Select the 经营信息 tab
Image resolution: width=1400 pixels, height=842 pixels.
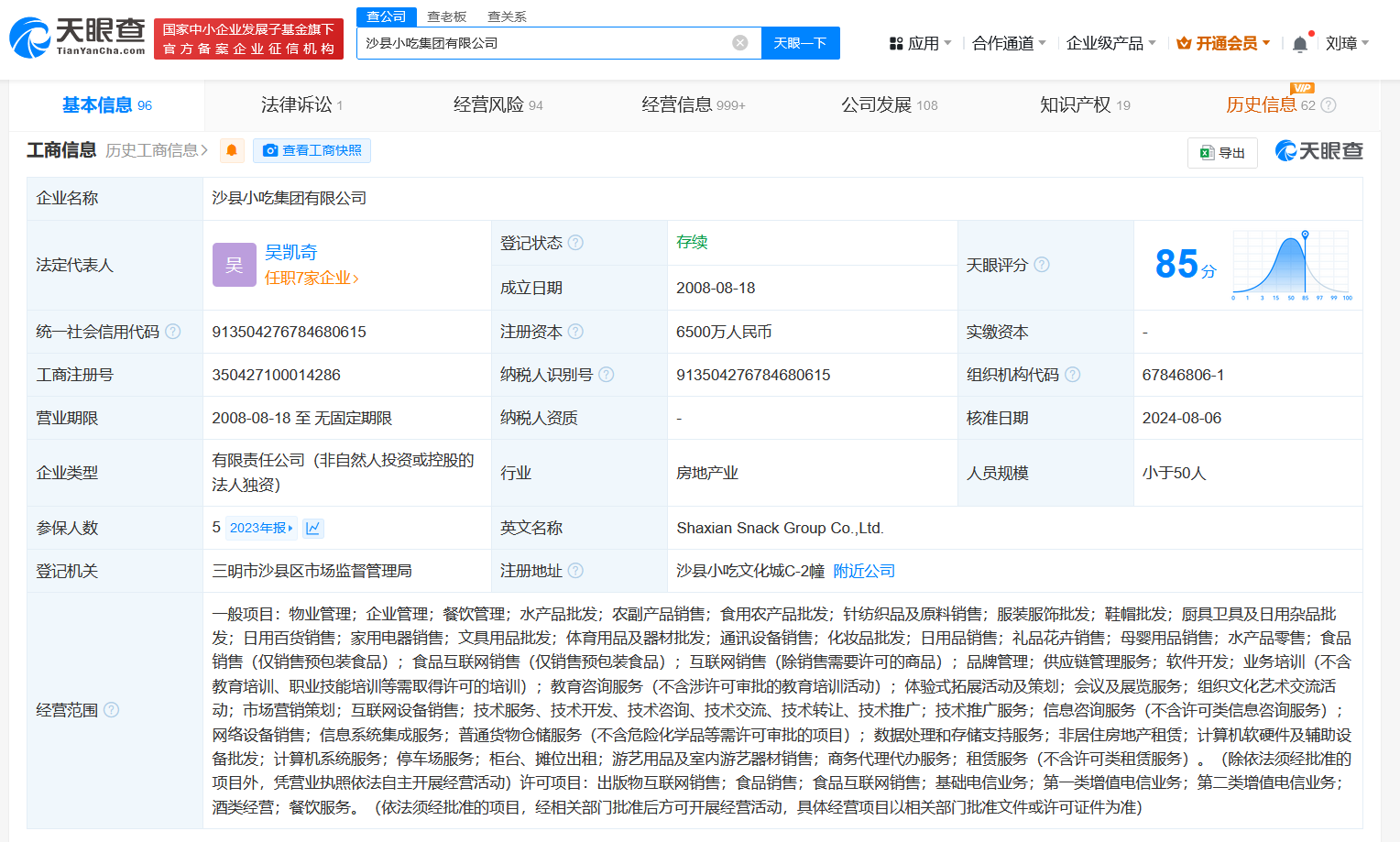click(694, 105)
